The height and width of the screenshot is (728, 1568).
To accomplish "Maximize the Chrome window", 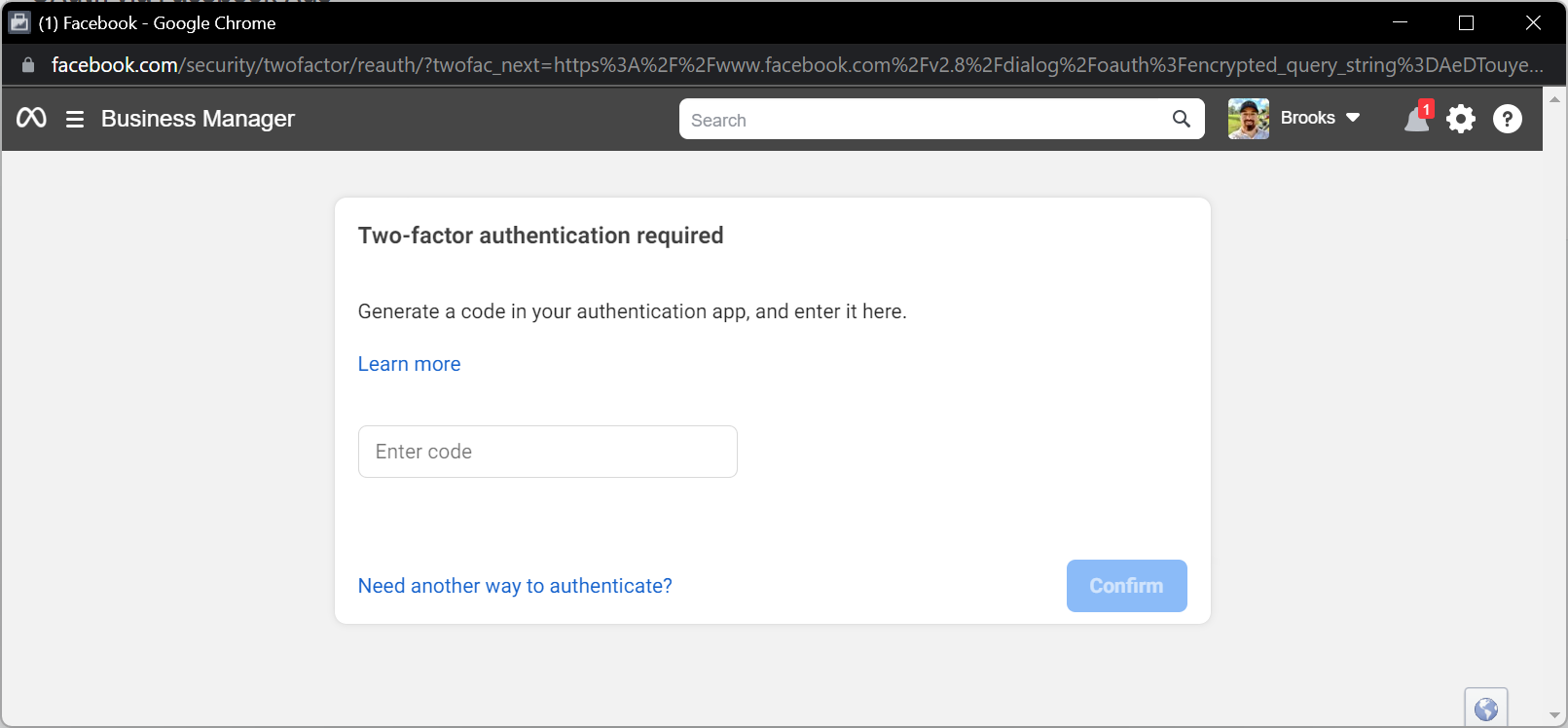I will [x=1467, y=22].
